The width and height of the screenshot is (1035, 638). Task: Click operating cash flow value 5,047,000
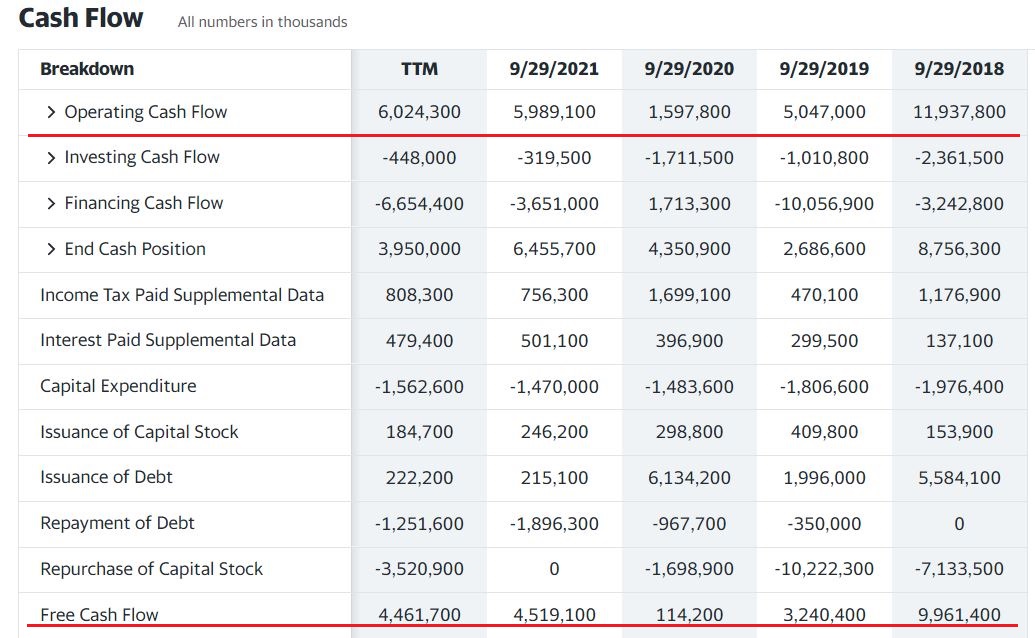click(824, 112)
